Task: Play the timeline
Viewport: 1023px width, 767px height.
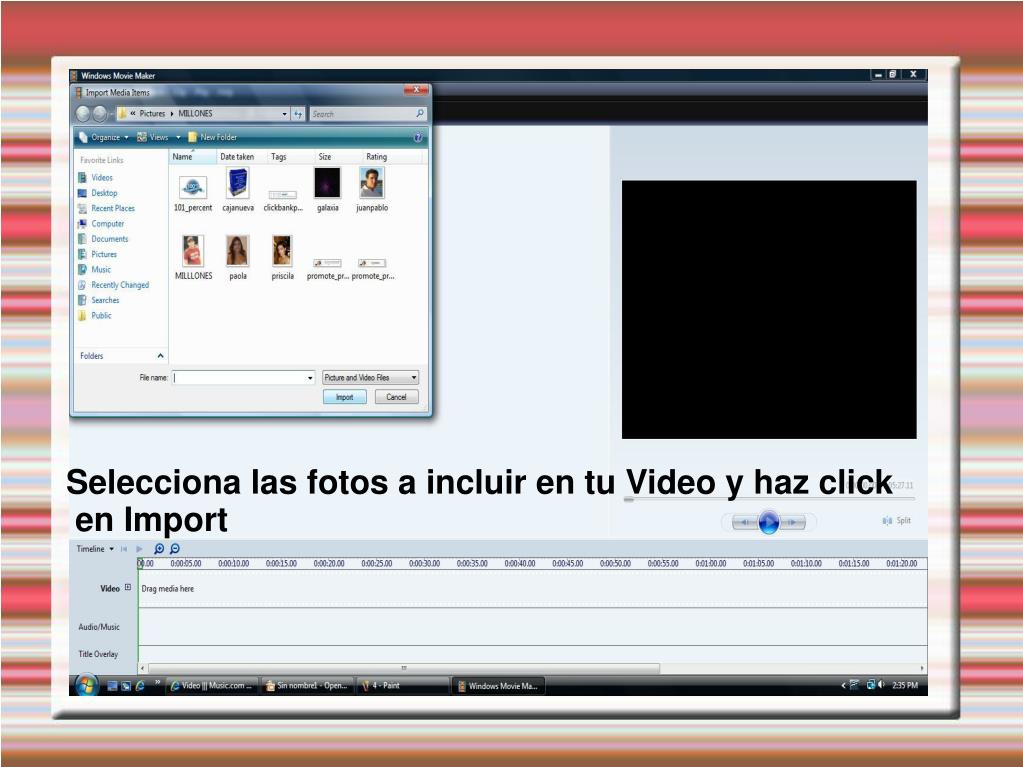Action: (x=139, y=549)
